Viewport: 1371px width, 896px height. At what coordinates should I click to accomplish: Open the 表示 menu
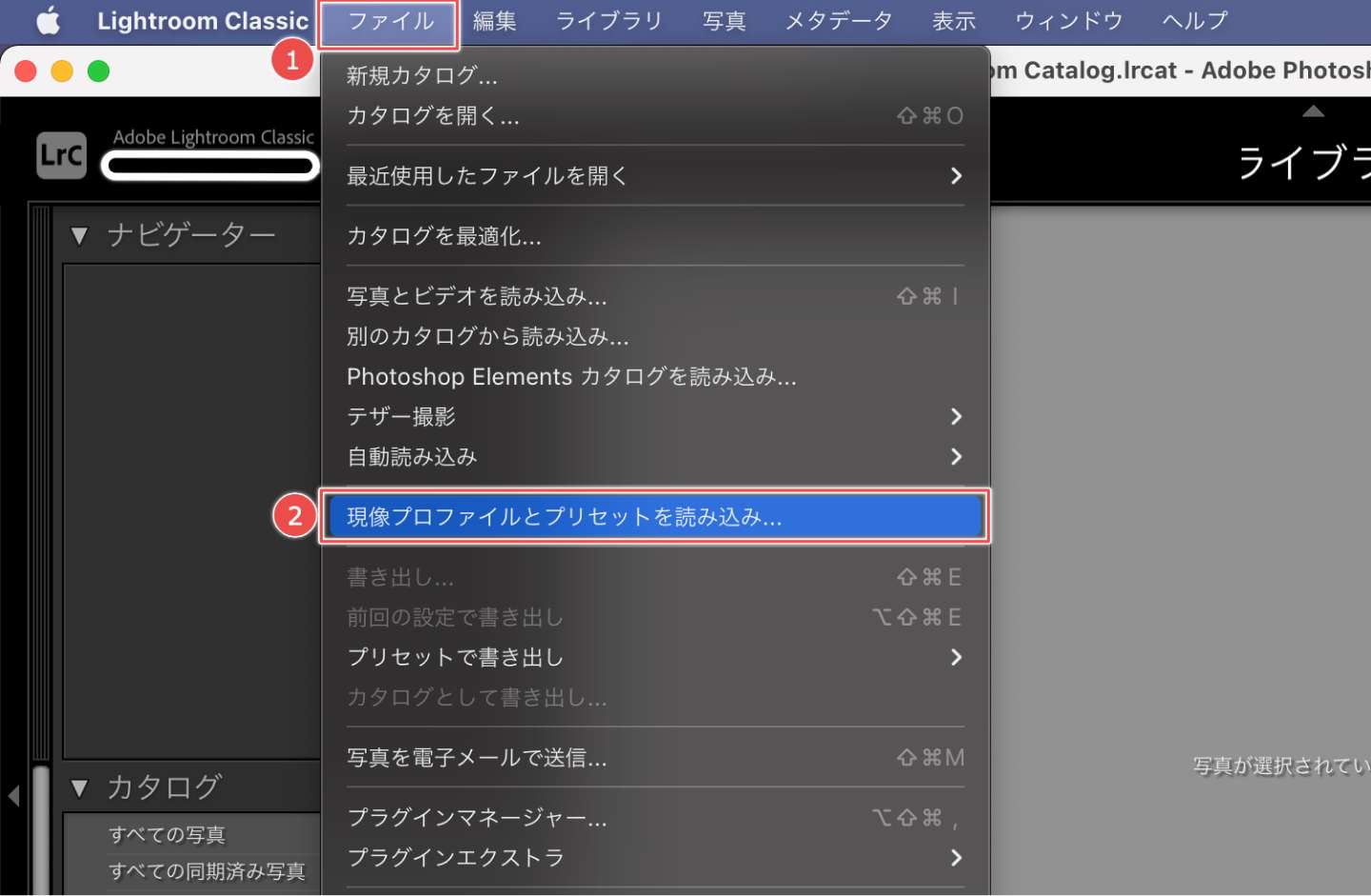pos(954,21)
